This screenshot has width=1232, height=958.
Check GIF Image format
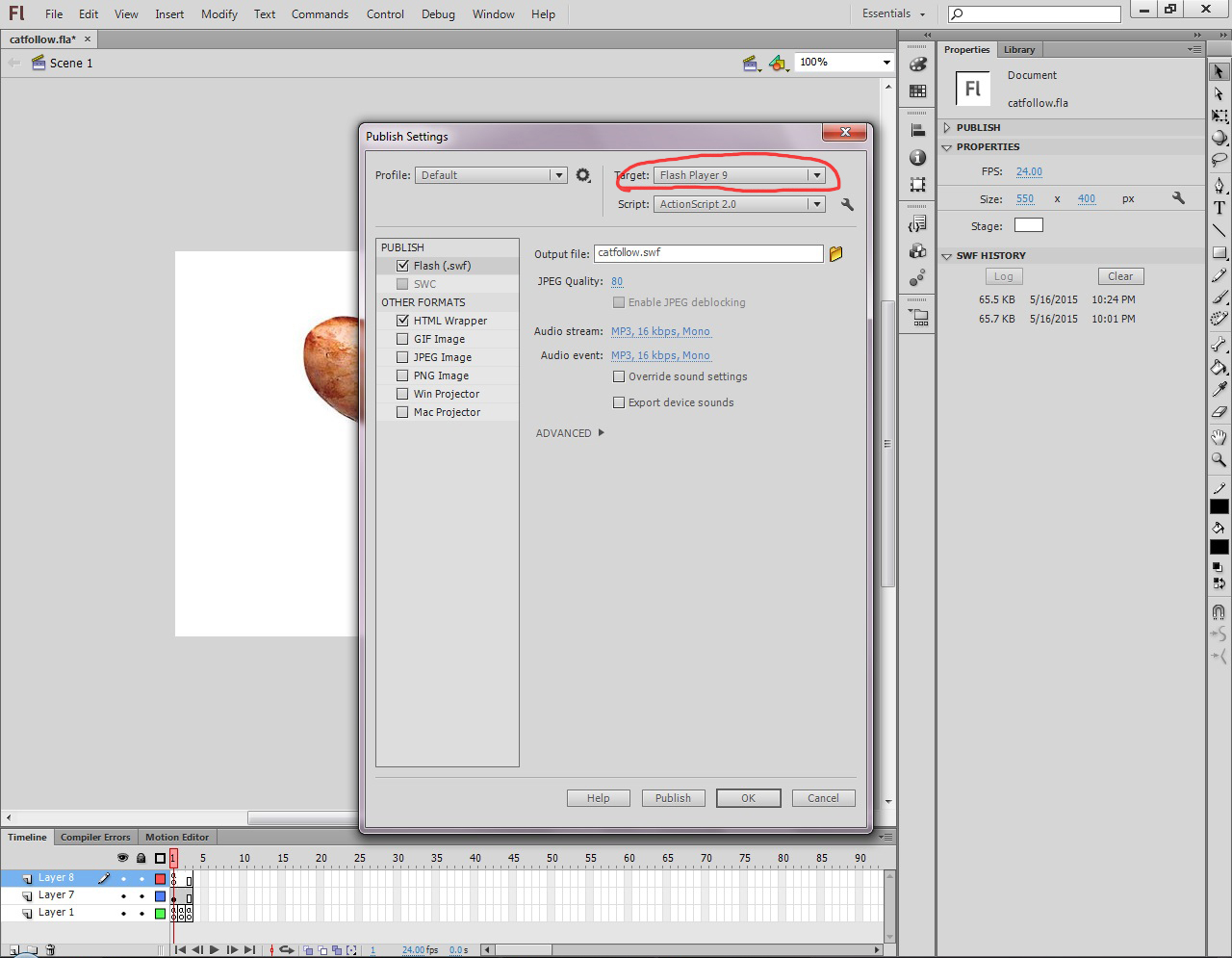(402, 339)
